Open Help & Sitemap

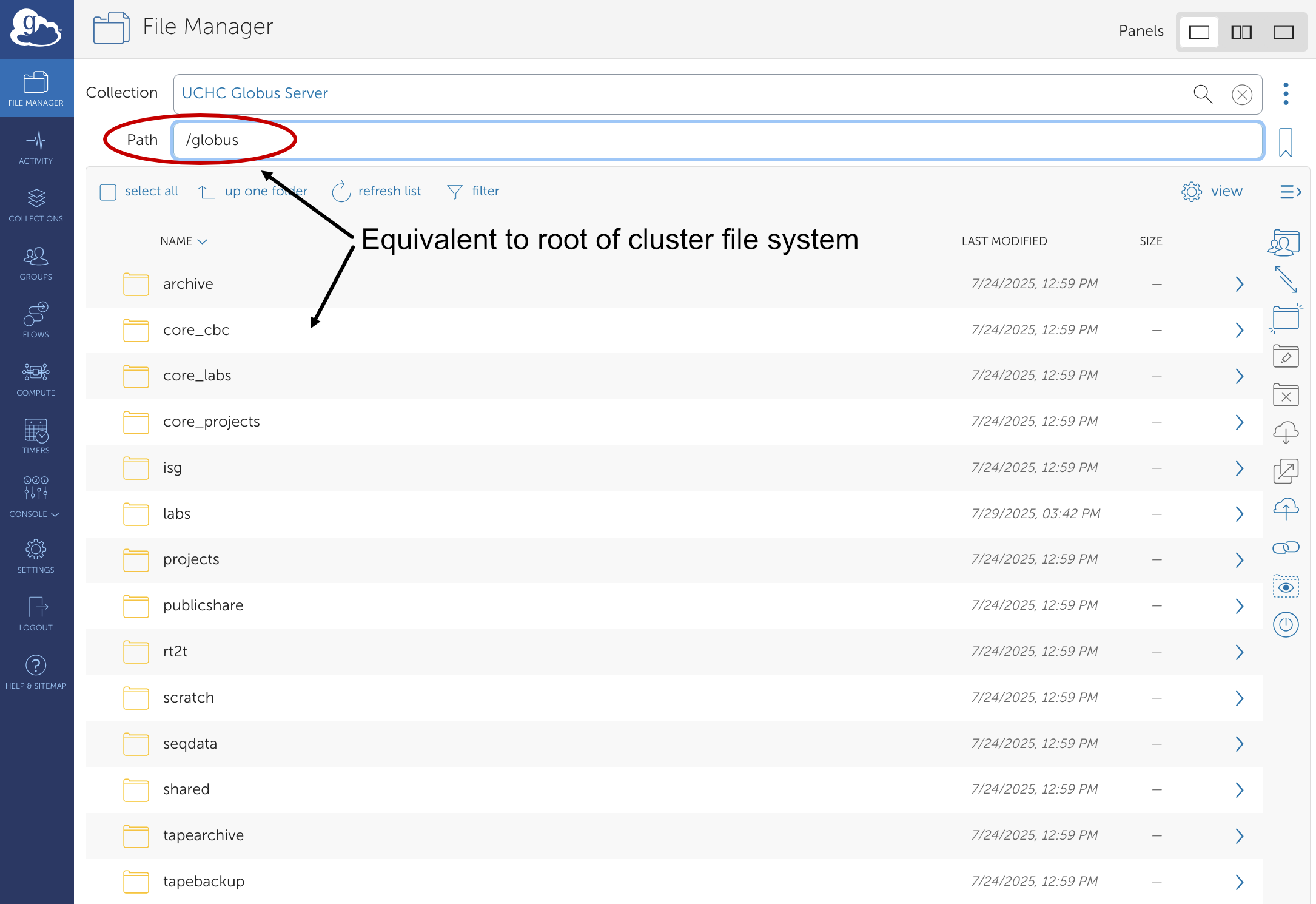coord(36,672)
